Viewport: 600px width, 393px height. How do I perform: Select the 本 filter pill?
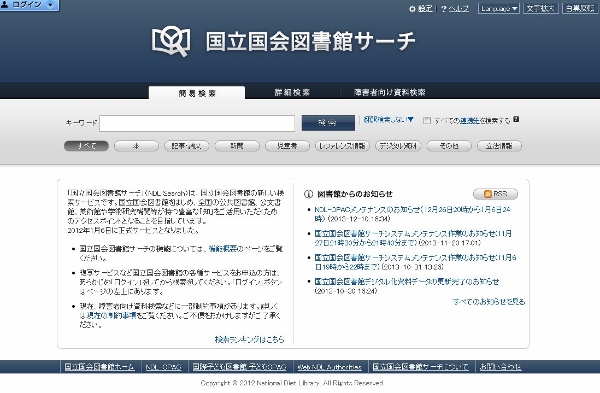(x=136, y=146)
